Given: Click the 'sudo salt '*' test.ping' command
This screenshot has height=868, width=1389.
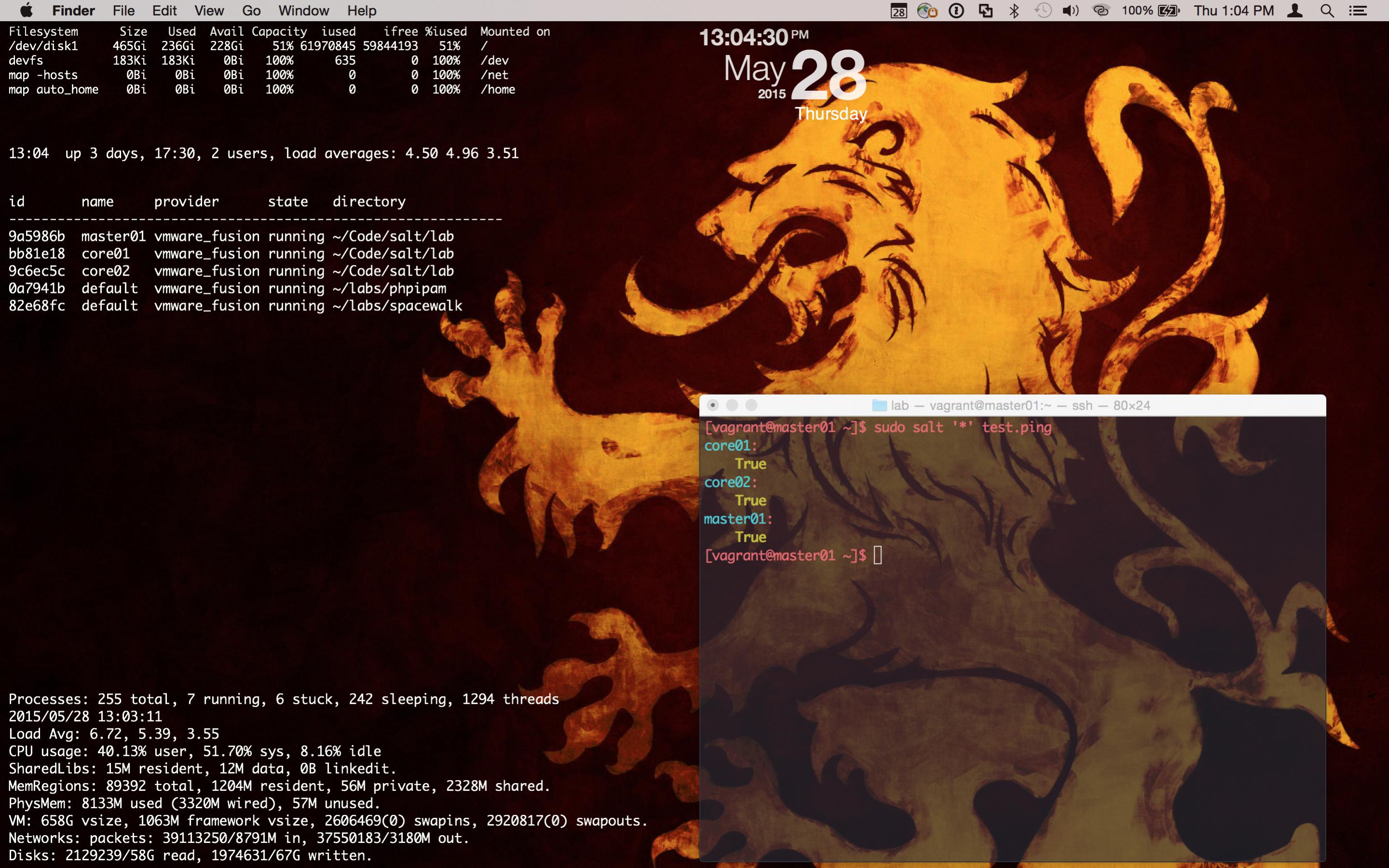Looking at the screenshot, I should point(963,427).
